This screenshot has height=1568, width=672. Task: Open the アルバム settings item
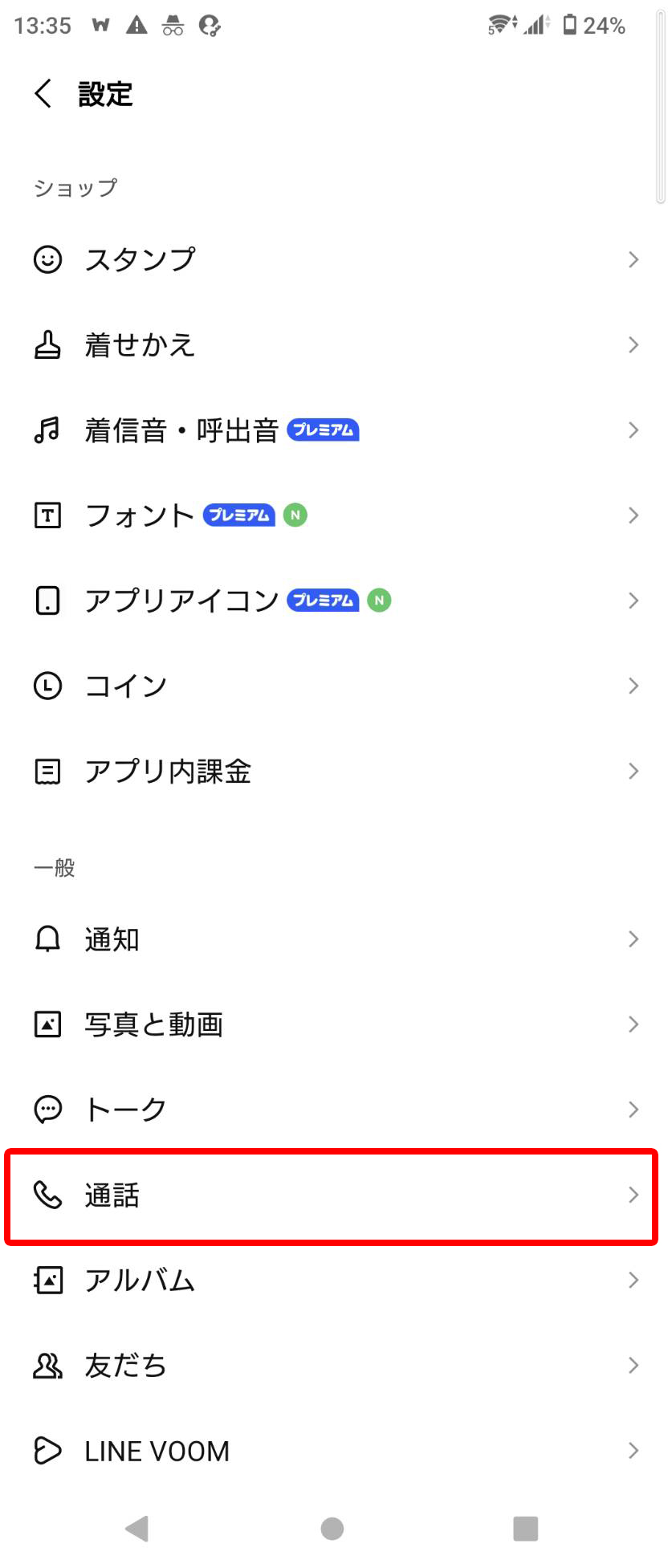click(141, 1280)
